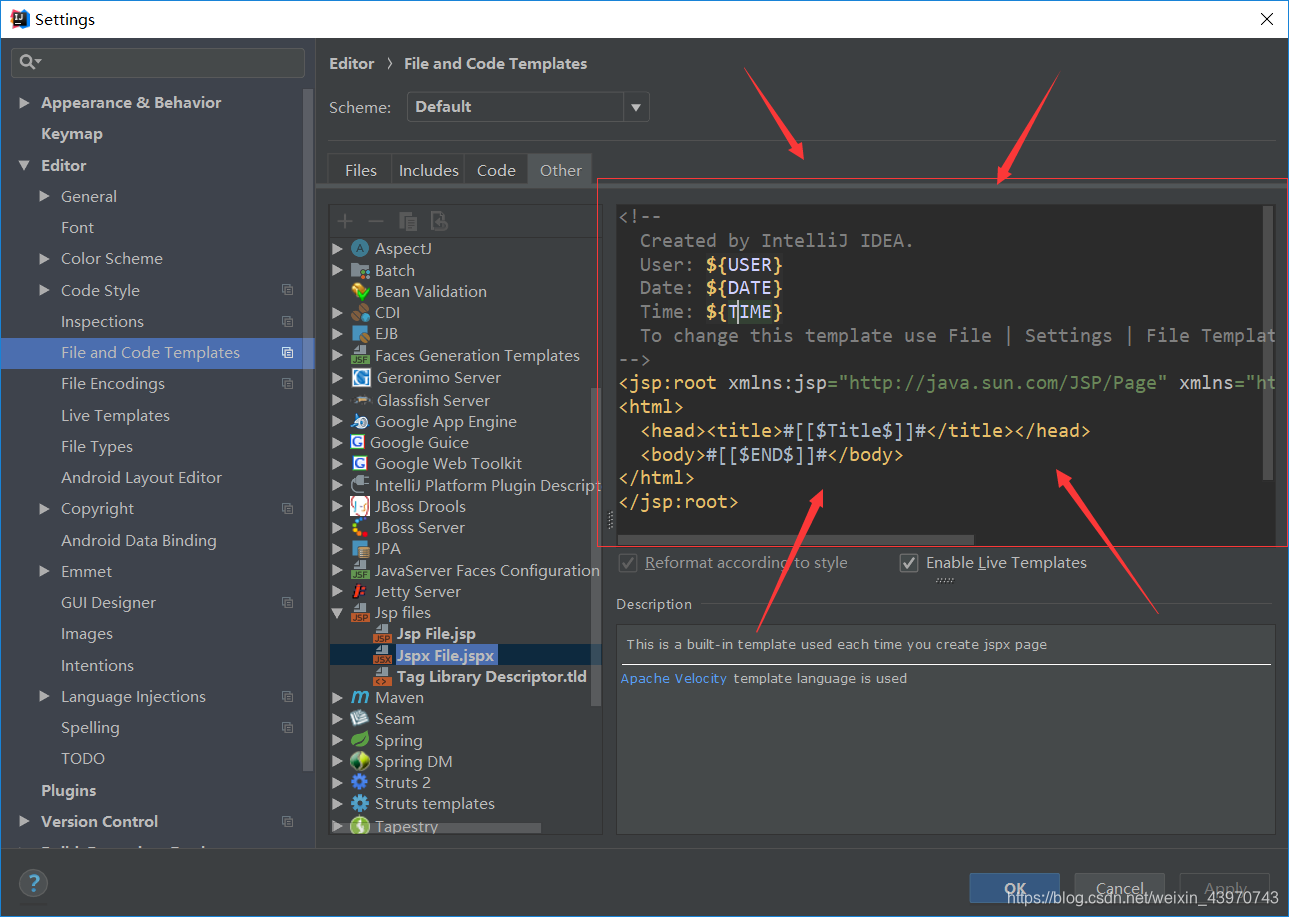Viewport: 1289px width, 917px height.
Task: Click the Jetty Server icon
Action: pyautogui.click(x=360, y=591)
